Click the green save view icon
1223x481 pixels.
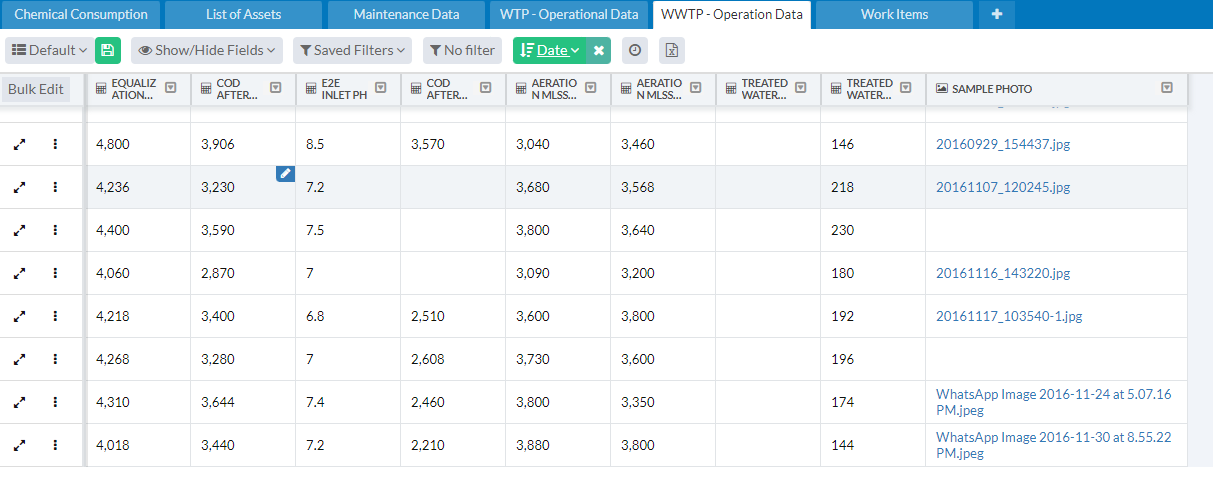pos(108,50)
